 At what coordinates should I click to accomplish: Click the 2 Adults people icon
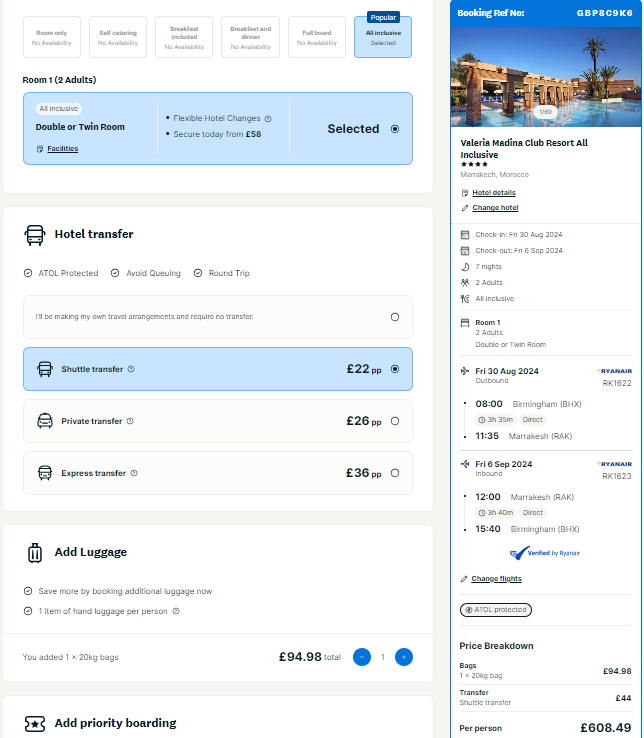465,283
